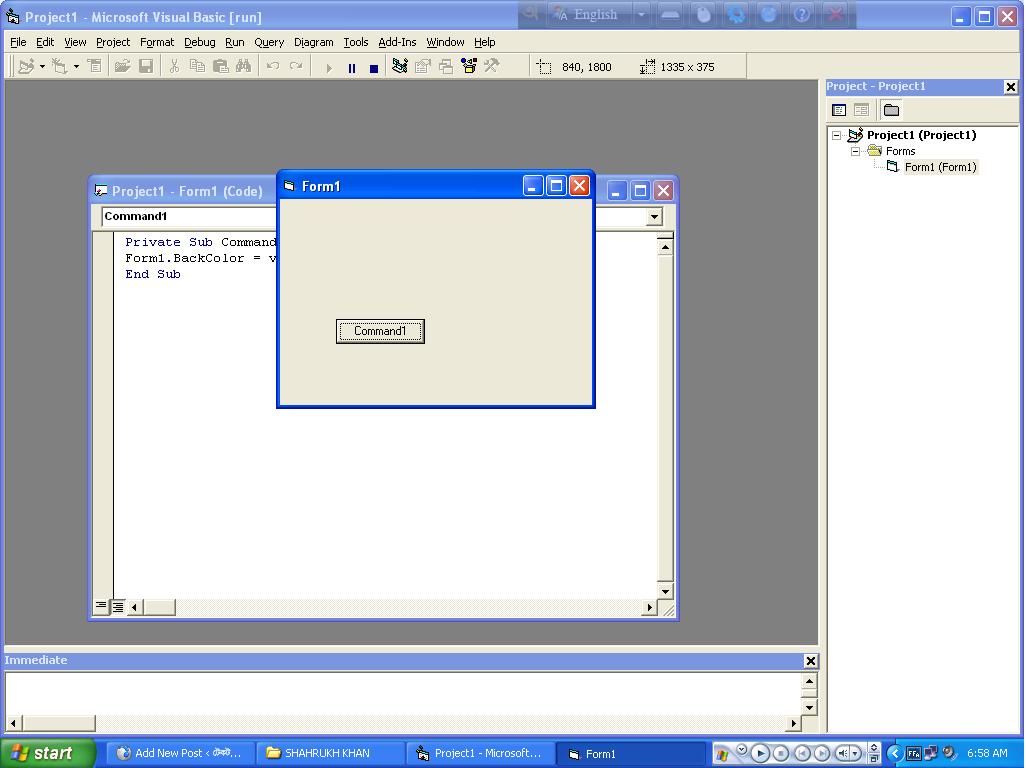Collapse the Project1 (Project1) tree node
This screenshot has height=768, width=1026.
pyautogui.click(x=836, y=135)
